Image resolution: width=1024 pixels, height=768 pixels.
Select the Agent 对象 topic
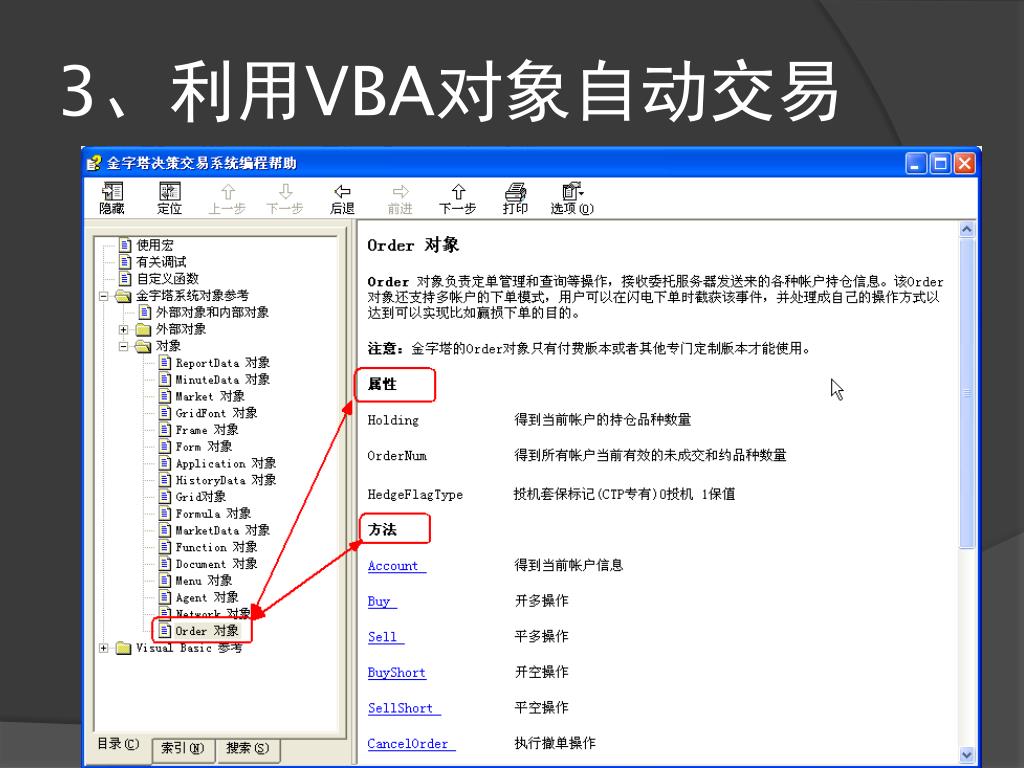[207, 598]
